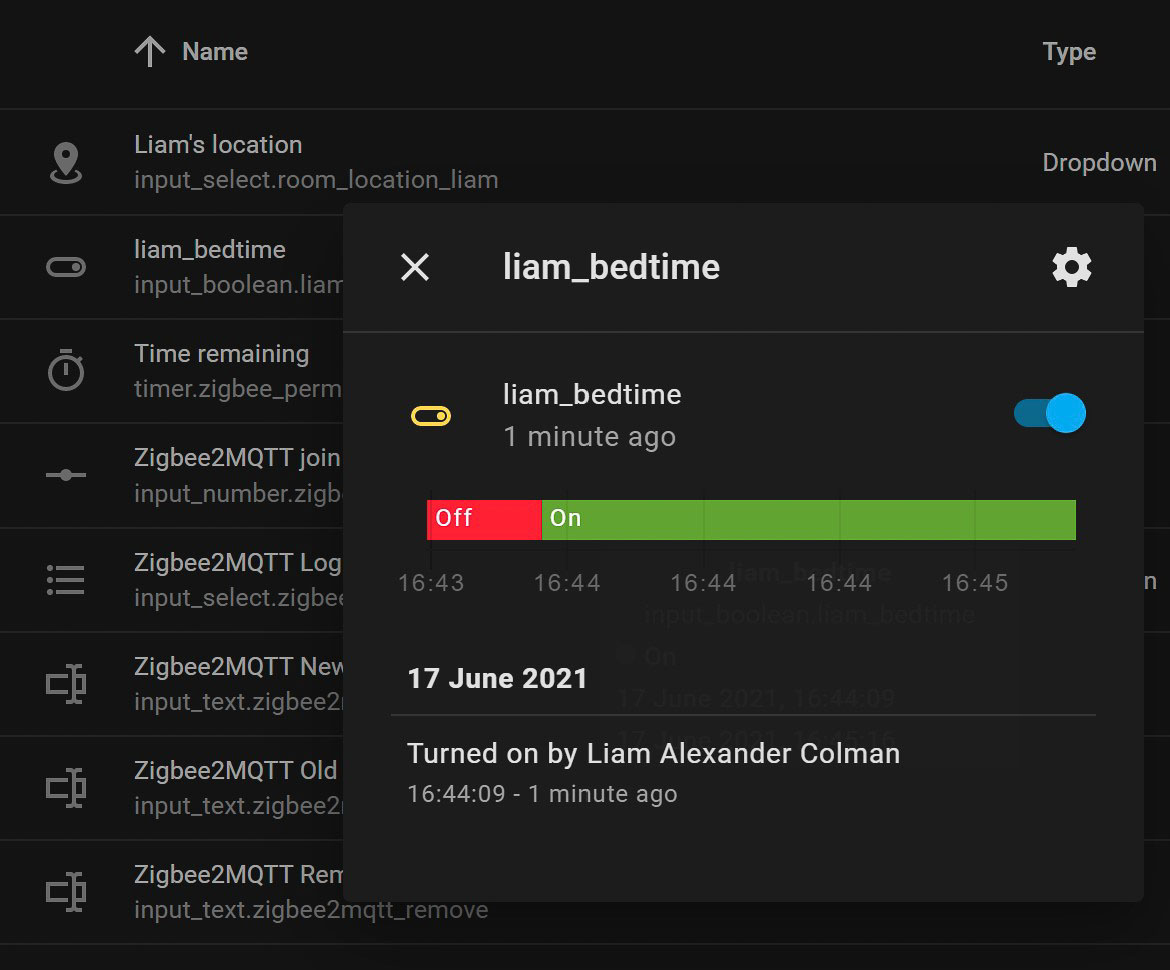The image size is (1170, 970).
Task: Click the map pin icon for Liam's location
Action: click(64, 162)
